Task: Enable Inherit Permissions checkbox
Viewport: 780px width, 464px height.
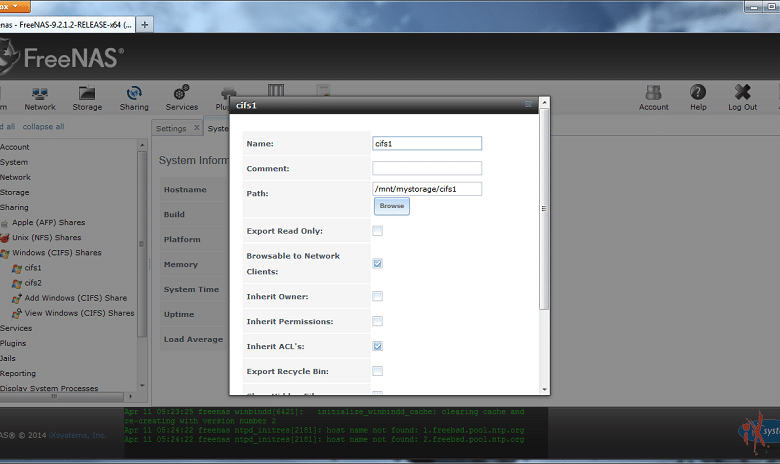Action: [x=378, y=321]
